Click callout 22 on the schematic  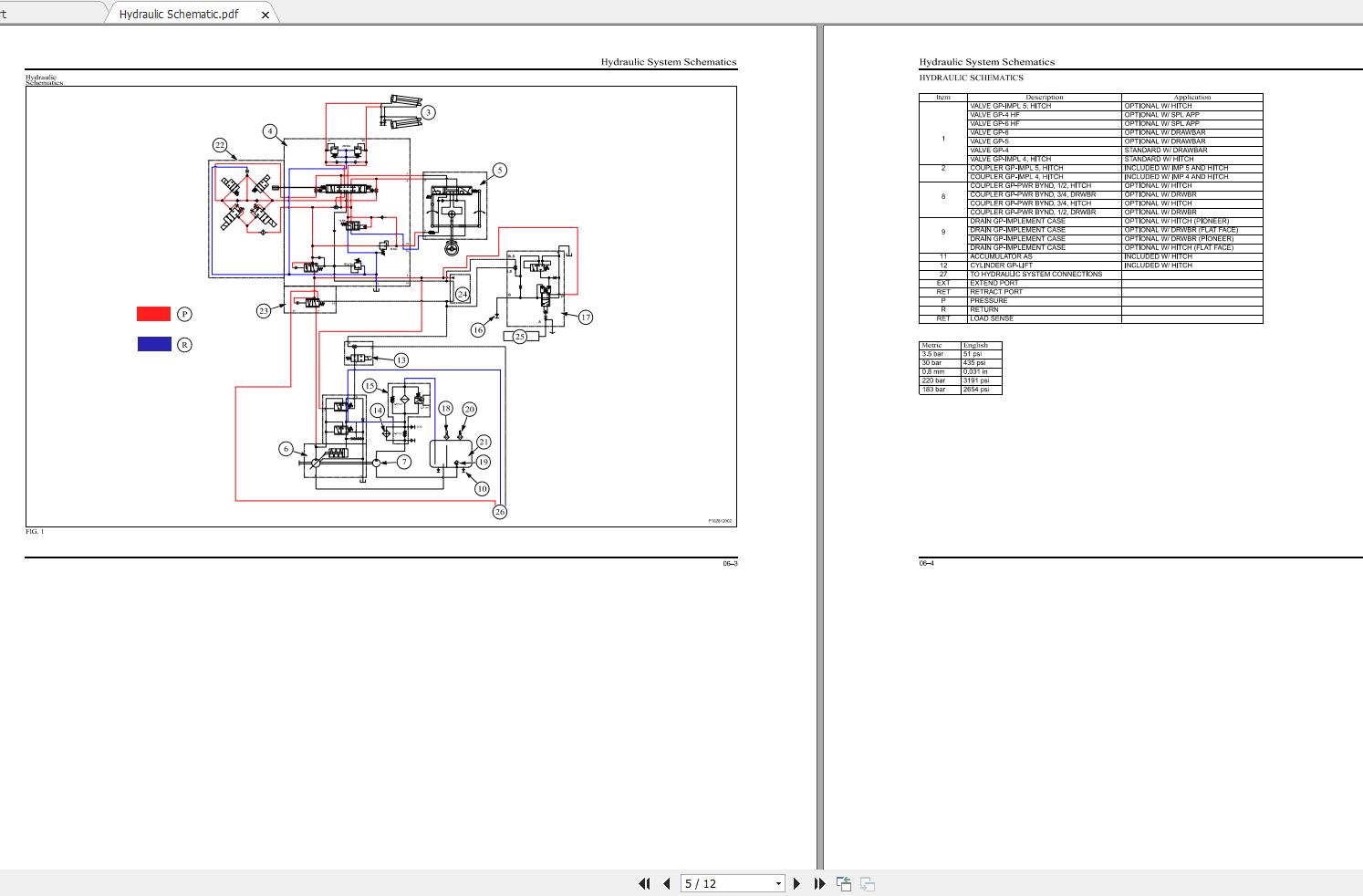pyautogui.click(x=220, y=145)
